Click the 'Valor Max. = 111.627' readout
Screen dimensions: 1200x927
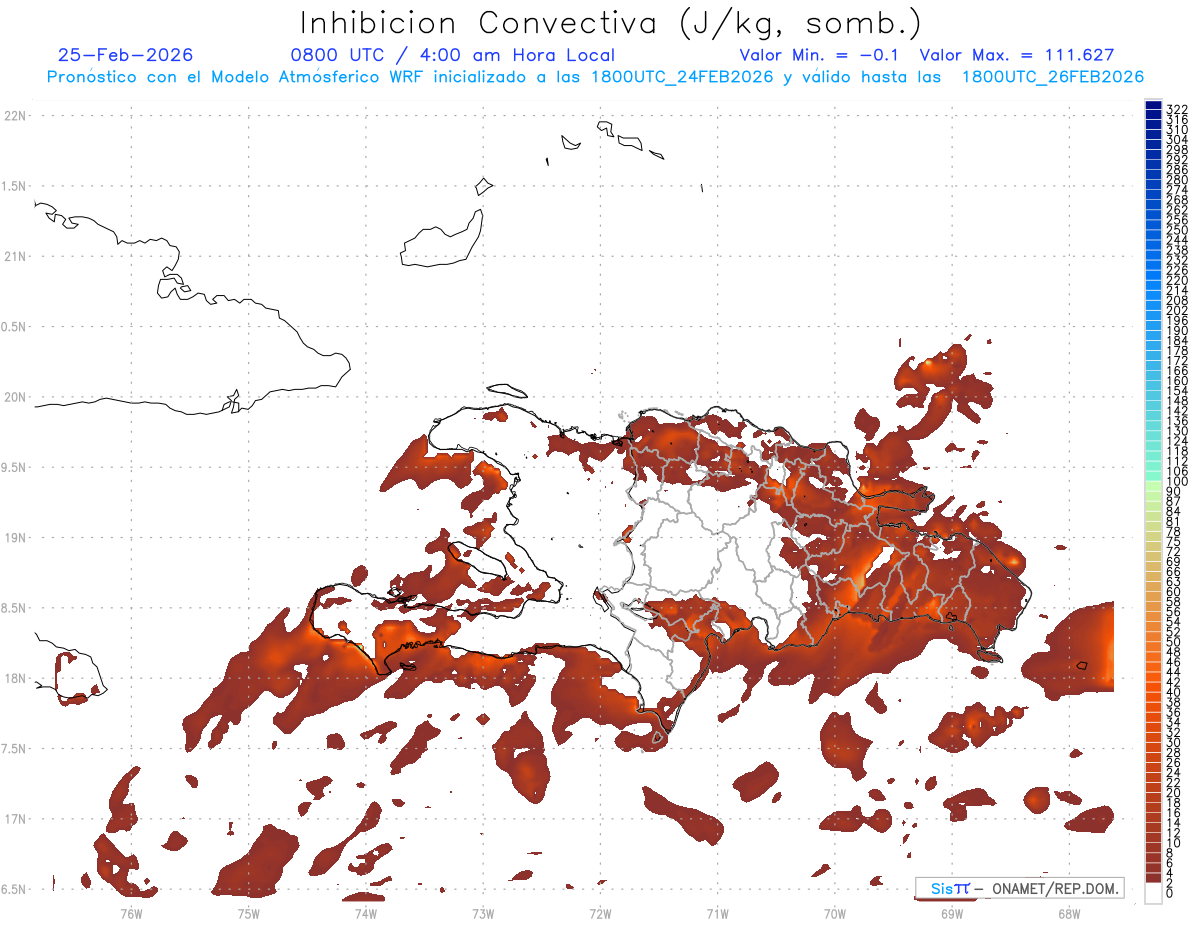point(1017,55)
